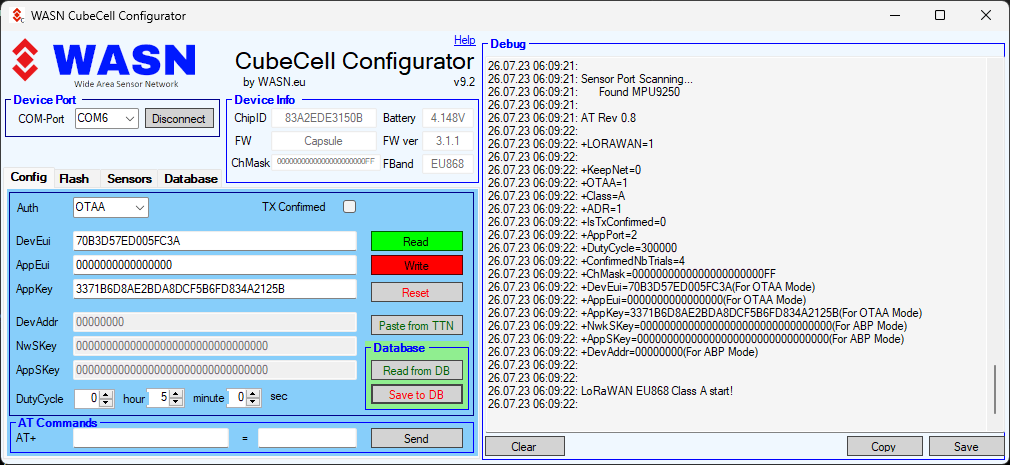Click the FW ver value 3.1.1
Image resolution: width=1010 pixels, height=465 pixels.
pos(448,141)
